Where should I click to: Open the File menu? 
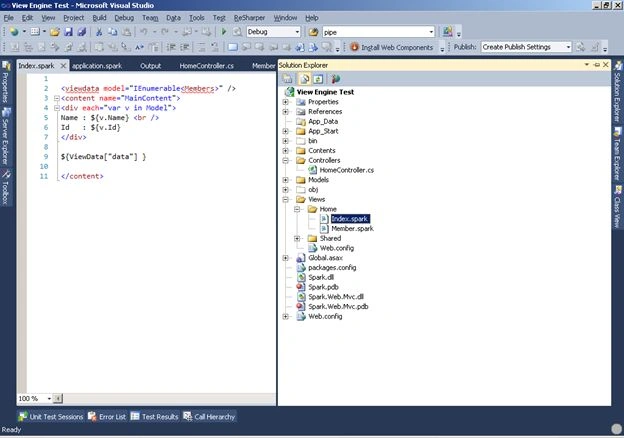[8, 18]
